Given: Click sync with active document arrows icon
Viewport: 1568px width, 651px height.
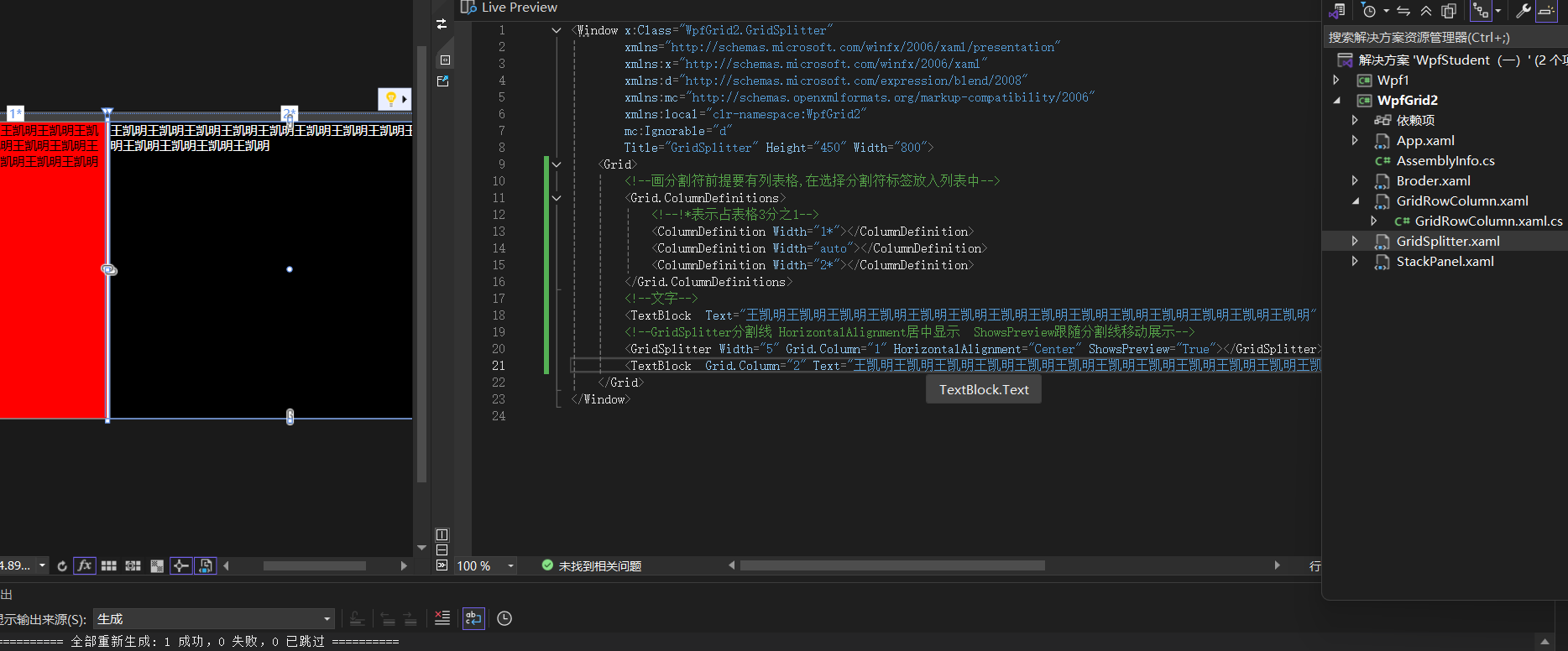Looking at the screenshot, I should [1403, 11].
